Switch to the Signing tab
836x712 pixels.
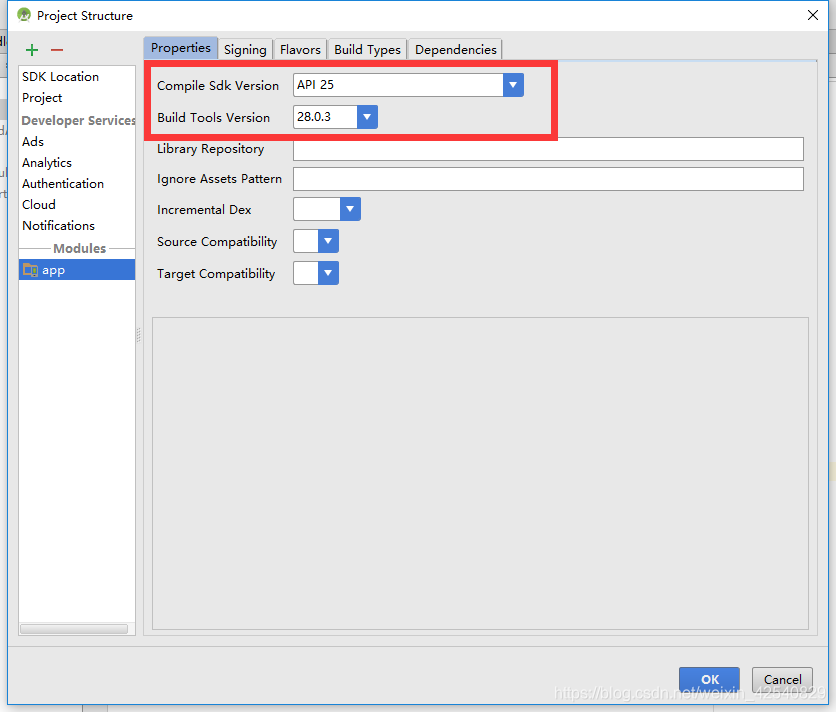pos(245,49)
